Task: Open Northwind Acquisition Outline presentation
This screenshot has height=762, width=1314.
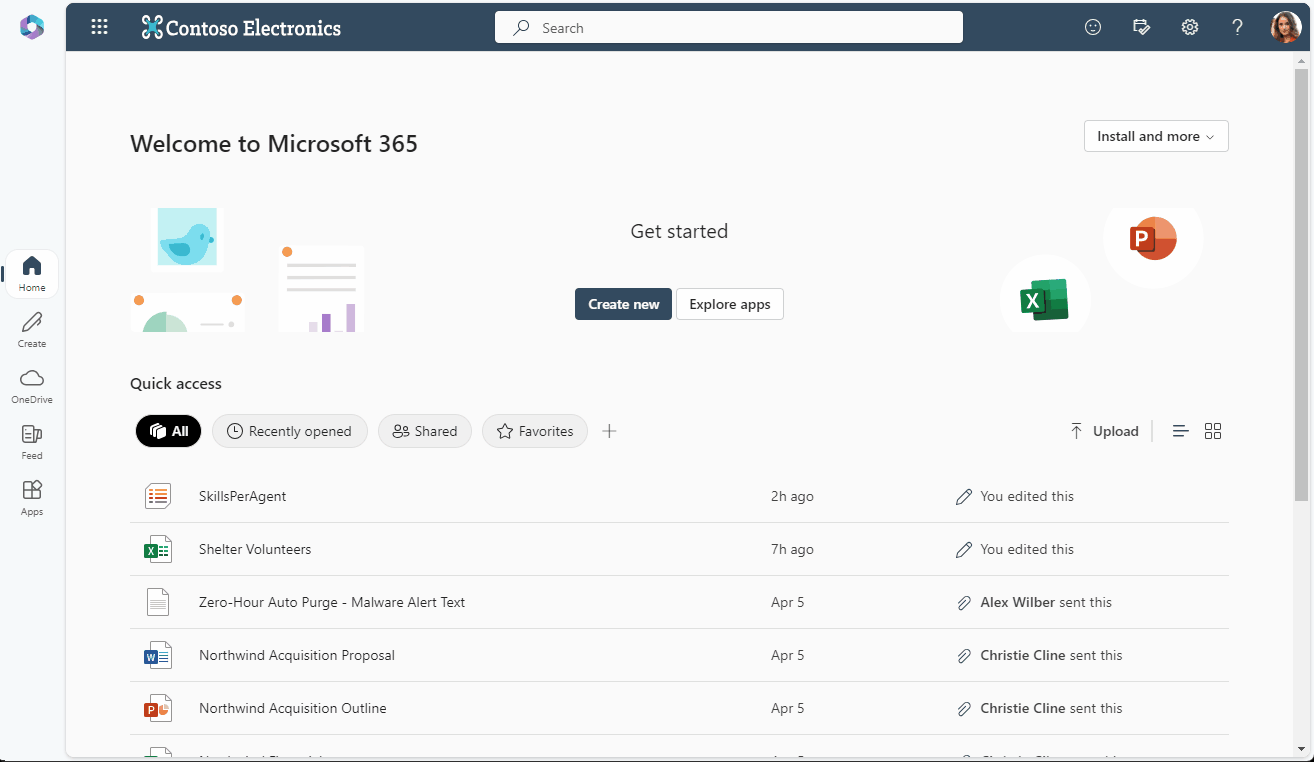Action: pyautogui.click(x=293, y=708)
